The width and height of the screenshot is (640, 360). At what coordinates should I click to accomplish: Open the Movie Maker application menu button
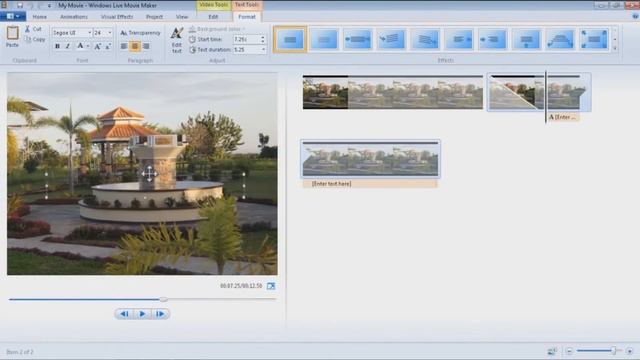click(13, 16)
